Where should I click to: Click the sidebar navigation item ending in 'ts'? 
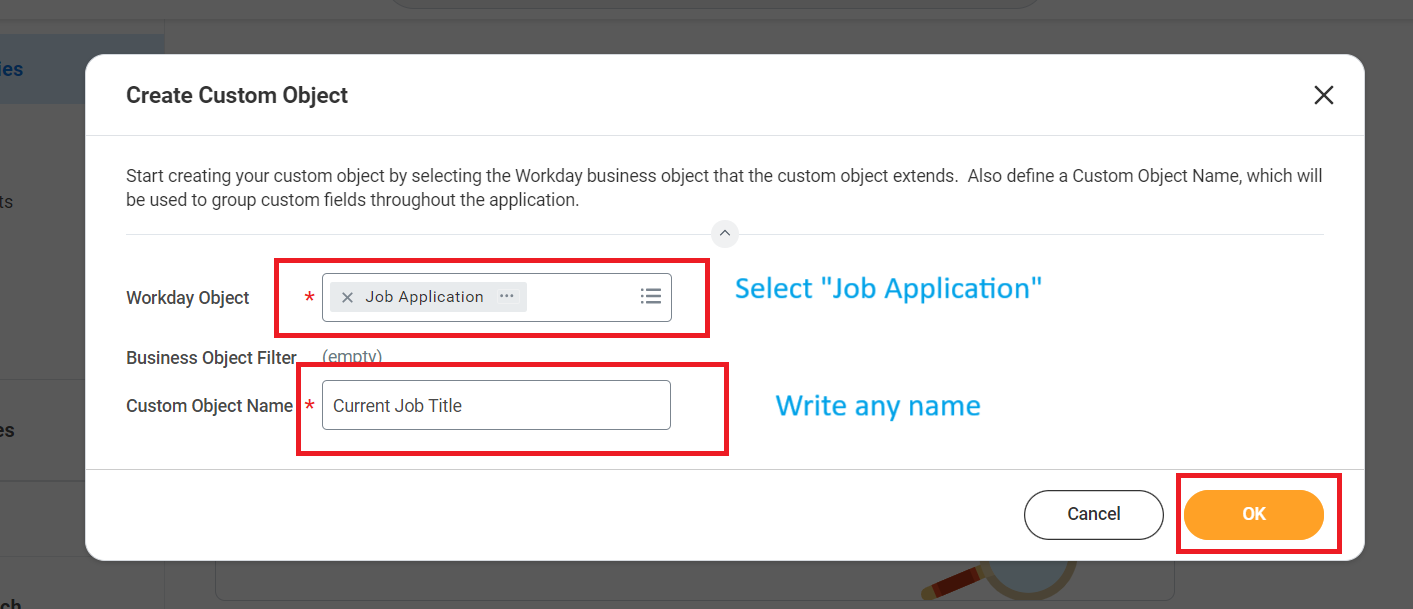(6, 201)
